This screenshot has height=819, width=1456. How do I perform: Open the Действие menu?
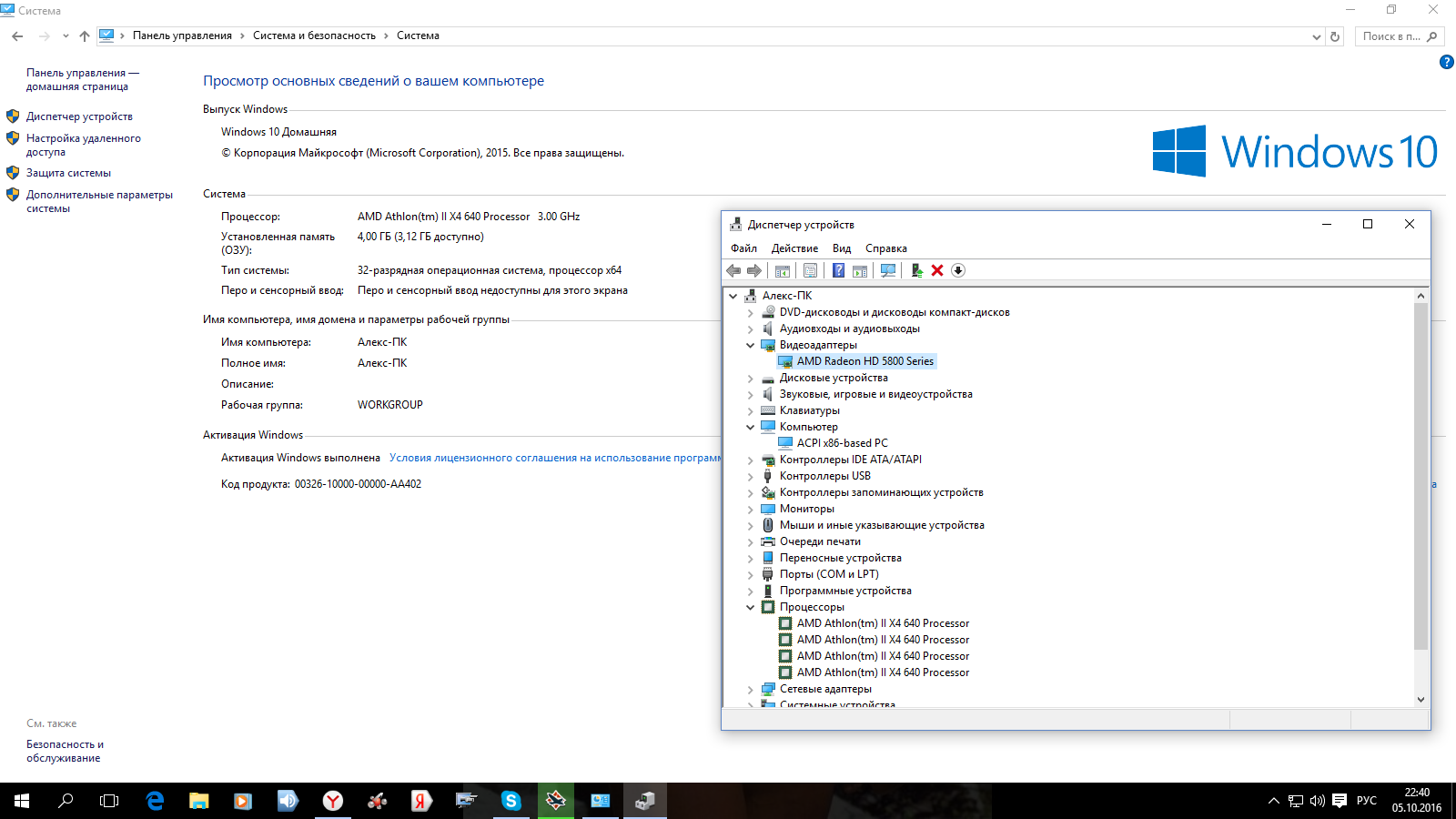(x=794, y=248)
